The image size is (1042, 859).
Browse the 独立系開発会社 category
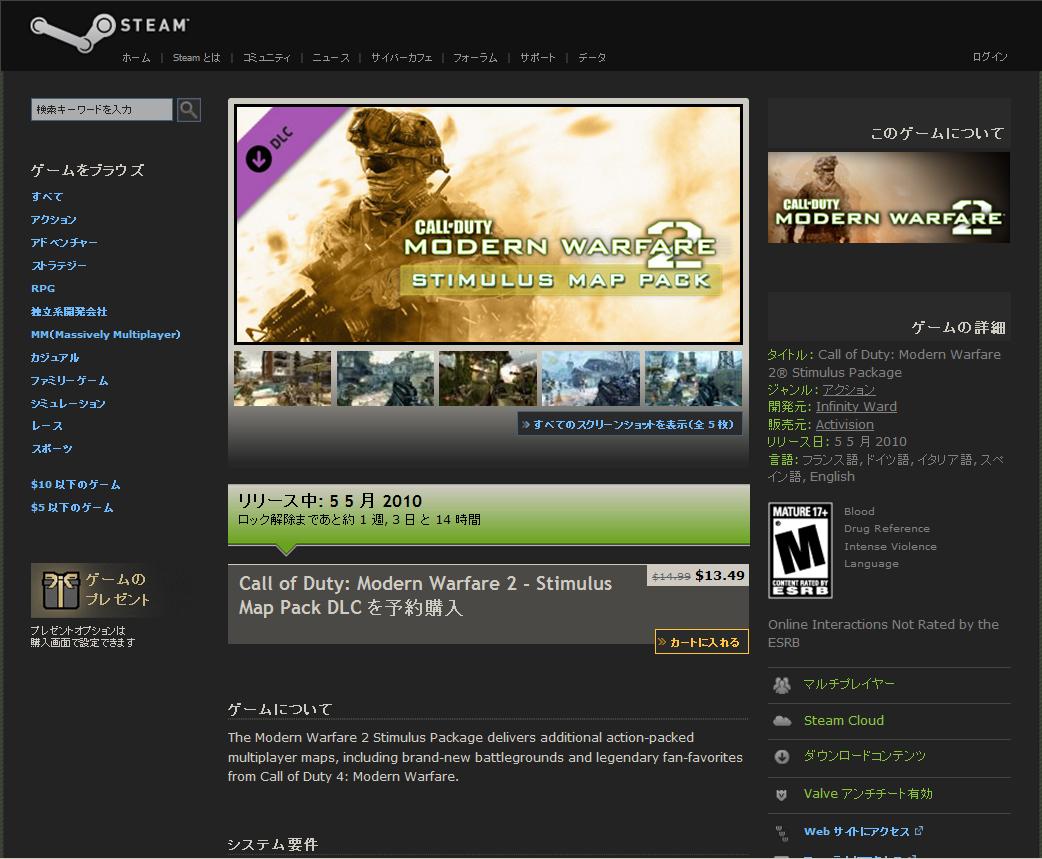click(x=69, y=312)
